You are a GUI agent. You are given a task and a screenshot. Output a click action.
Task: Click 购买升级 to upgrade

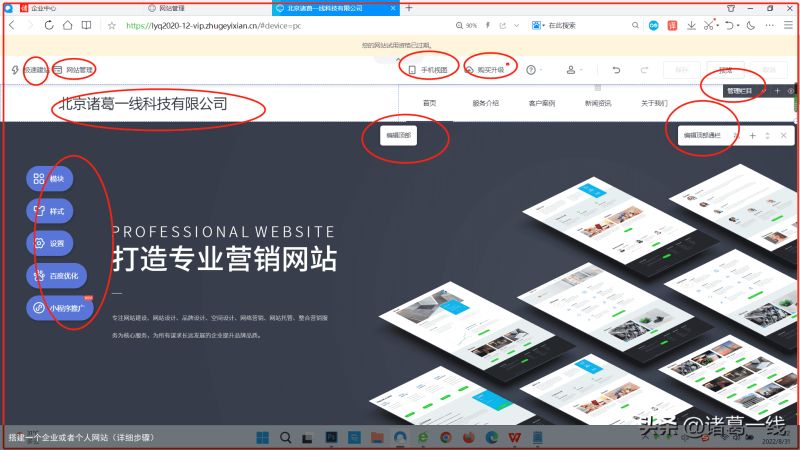point(485,70)
